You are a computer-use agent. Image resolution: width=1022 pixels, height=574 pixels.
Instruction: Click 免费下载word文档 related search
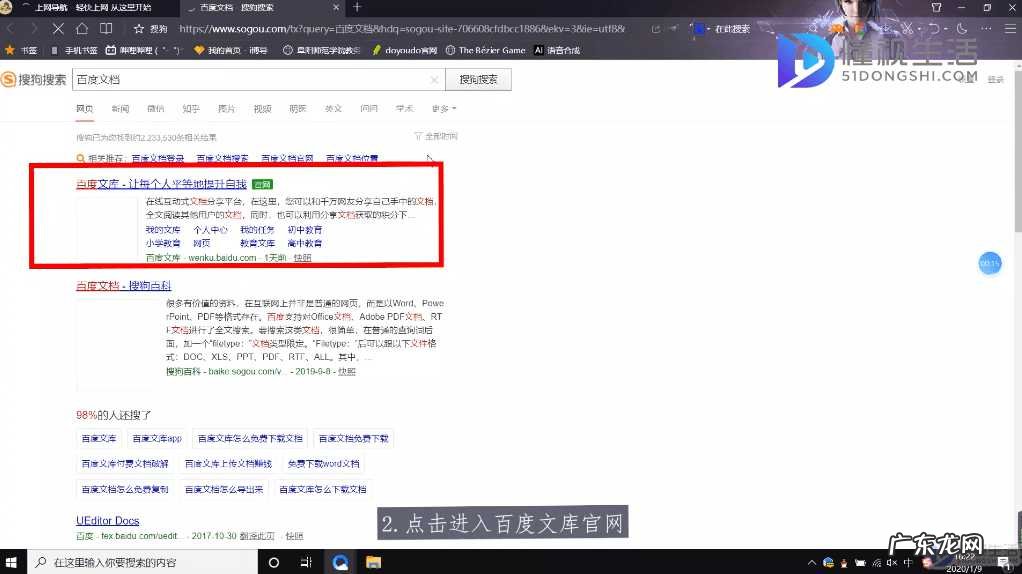point(323,464)
